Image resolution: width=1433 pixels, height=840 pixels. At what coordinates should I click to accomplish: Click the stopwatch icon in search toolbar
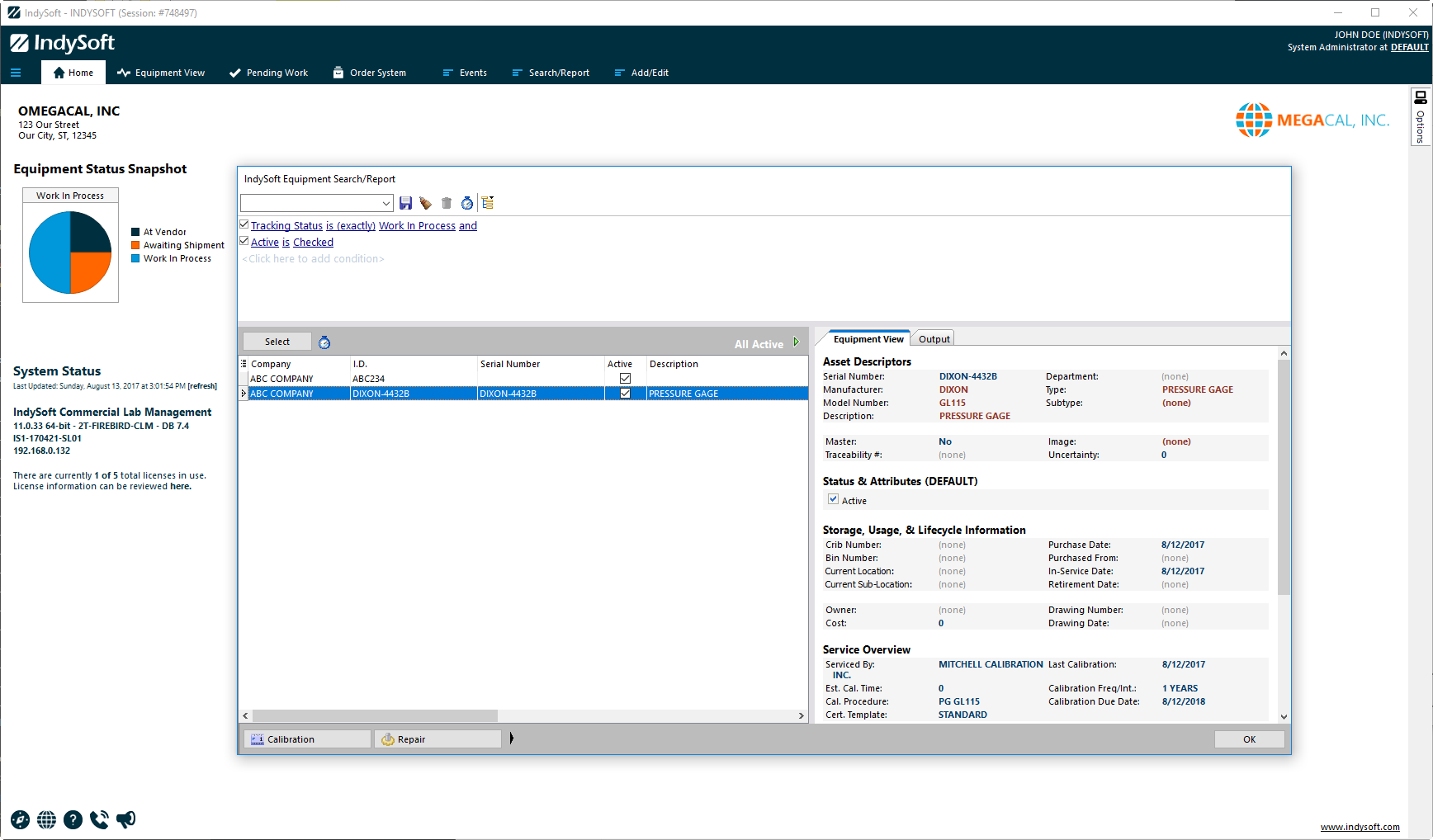(467, 203)
